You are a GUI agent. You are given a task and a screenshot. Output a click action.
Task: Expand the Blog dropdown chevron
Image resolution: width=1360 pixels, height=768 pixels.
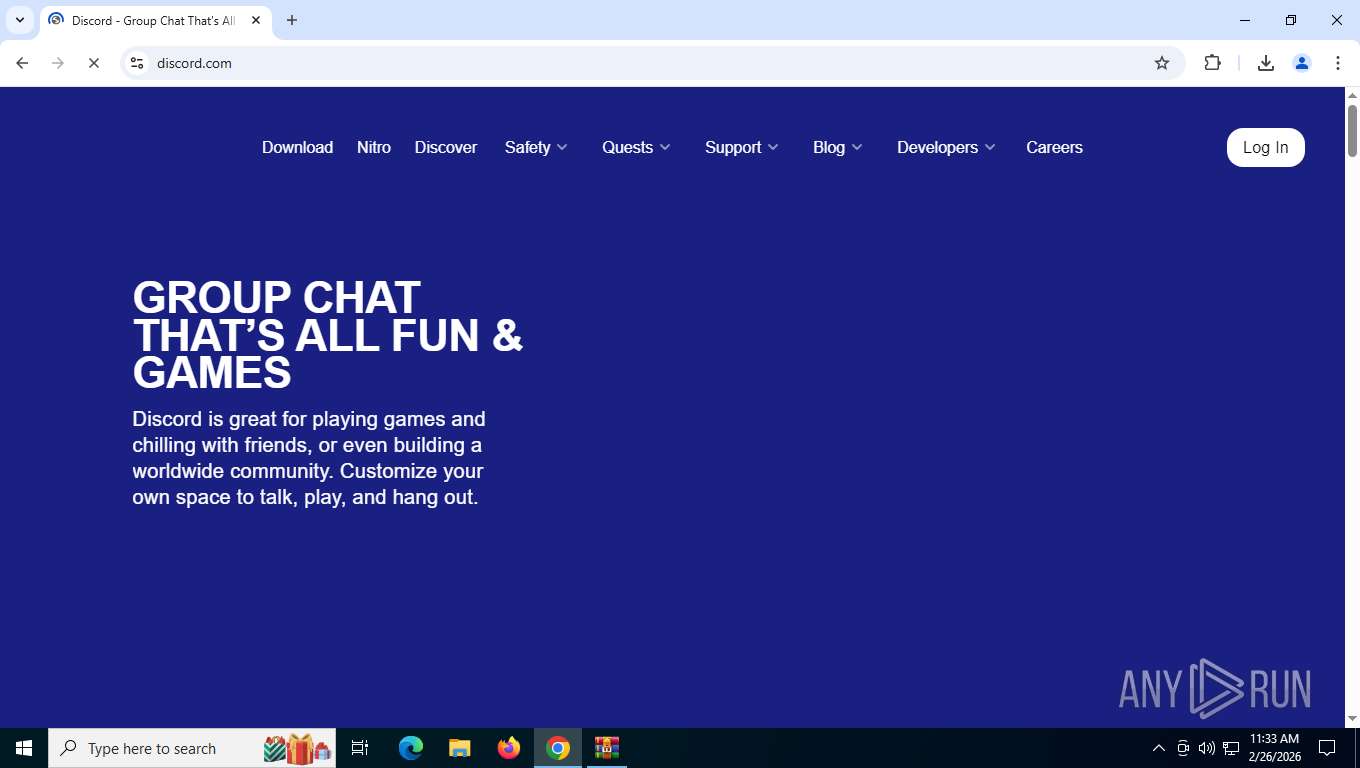[857, 147]
